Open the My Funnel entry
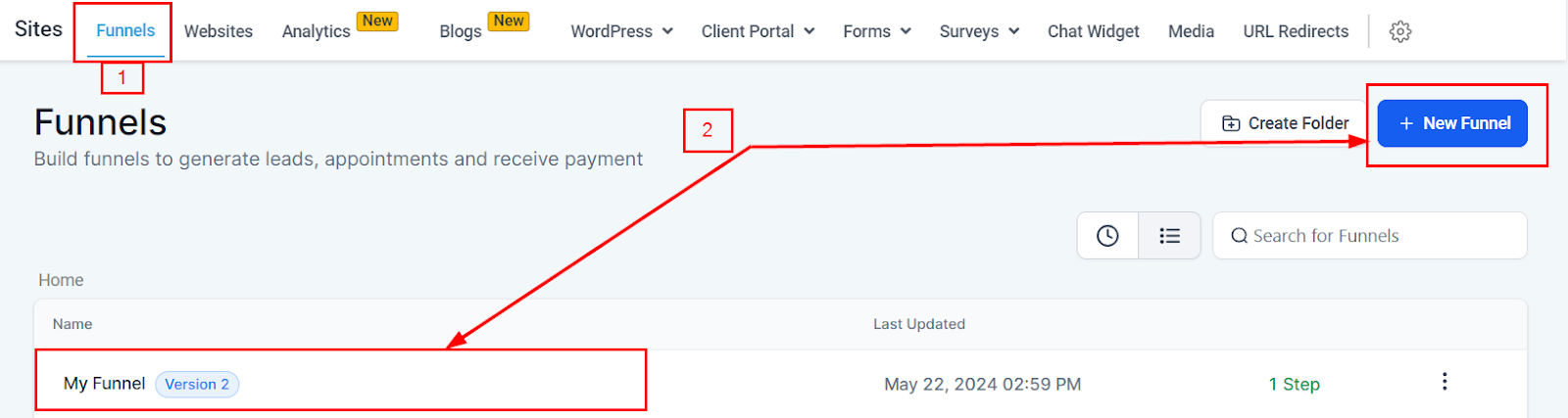Screen dimensions: 1568x418 pyautogui.click(x=104, y=384)
